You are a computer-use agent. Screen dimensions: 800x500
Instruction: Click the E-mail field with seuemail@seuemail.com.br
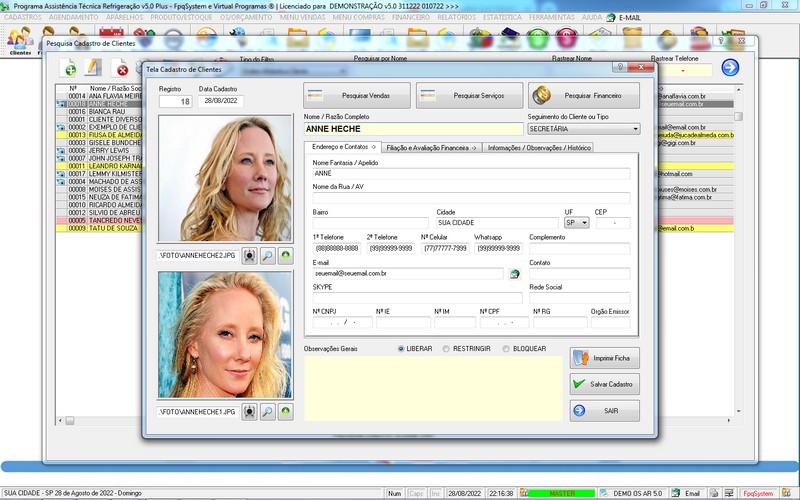[408, 273]
